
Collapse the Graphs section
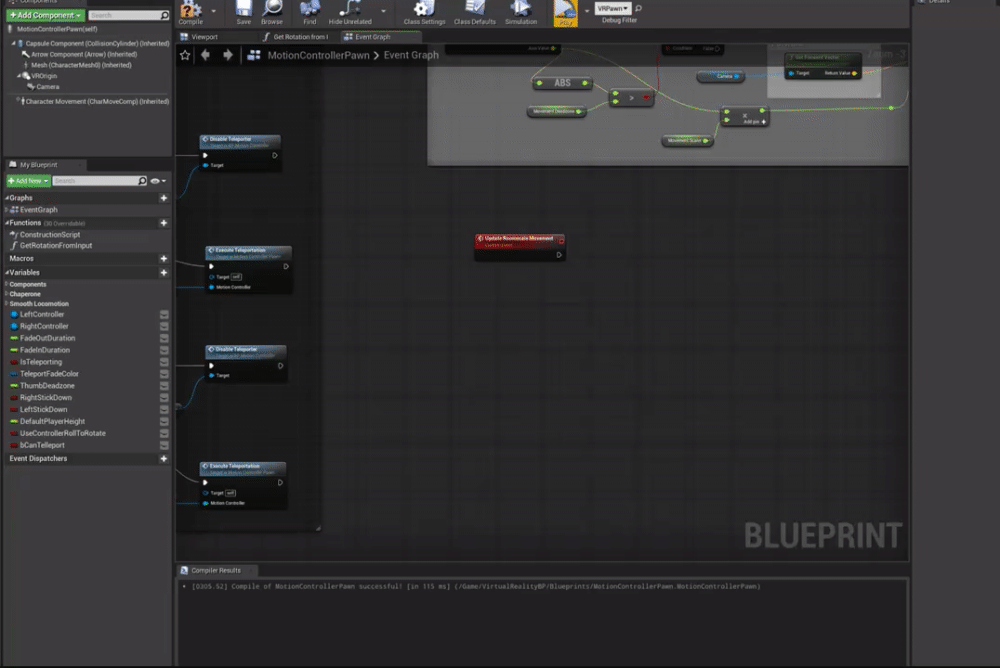(7, 198)
